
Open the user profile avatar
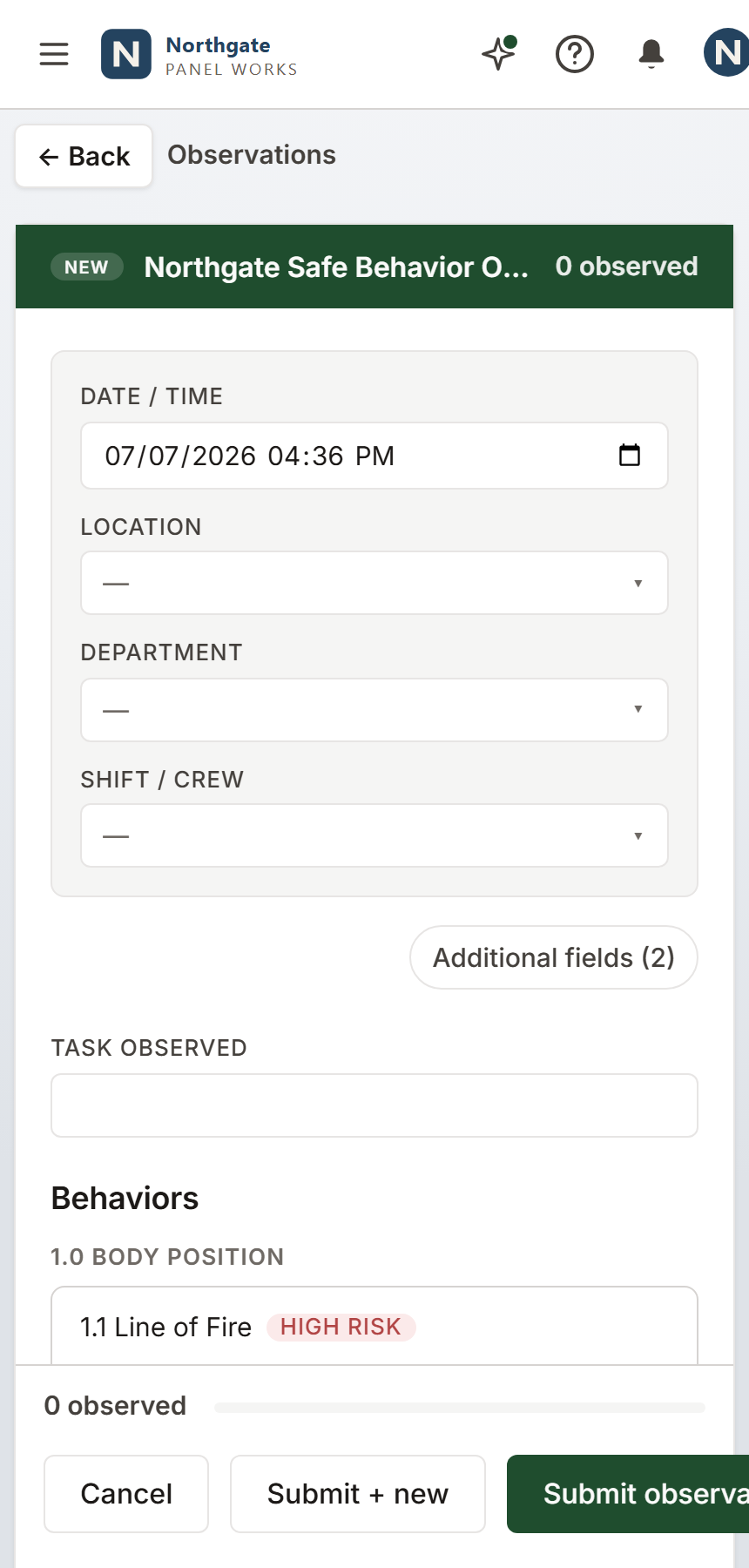coord(726,53)
